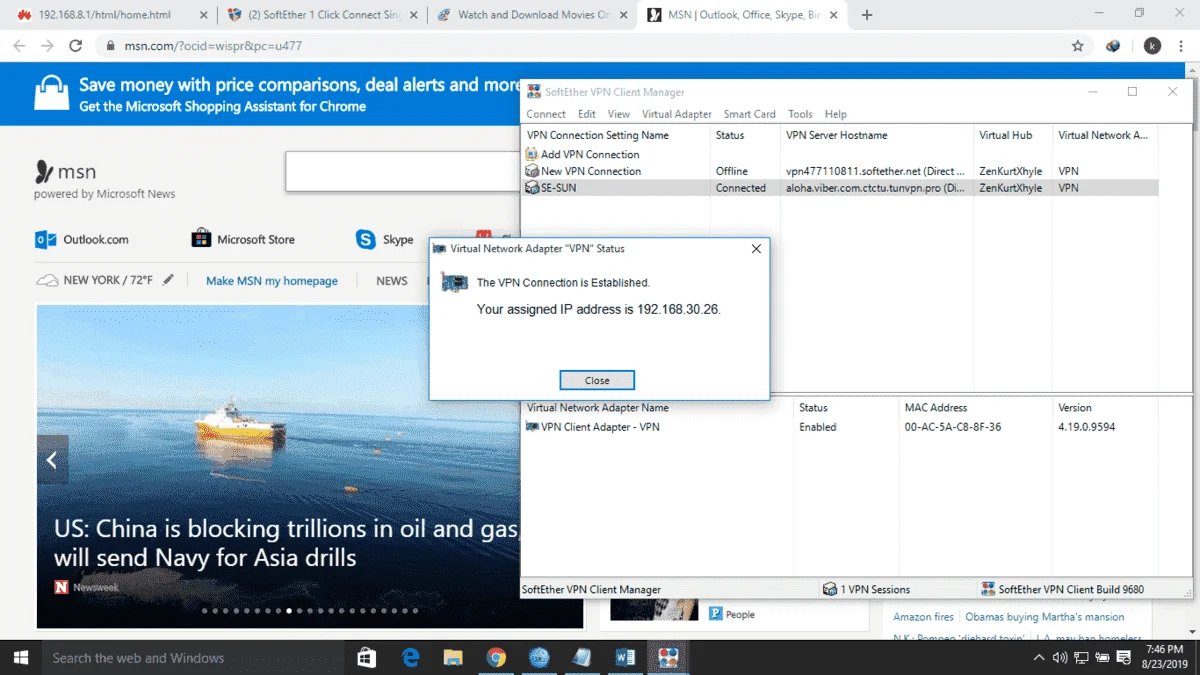This screenshot has height=675, width=1200.
Task: Close the Watch and Download Movies tab
Action: (x=625, y=15)
